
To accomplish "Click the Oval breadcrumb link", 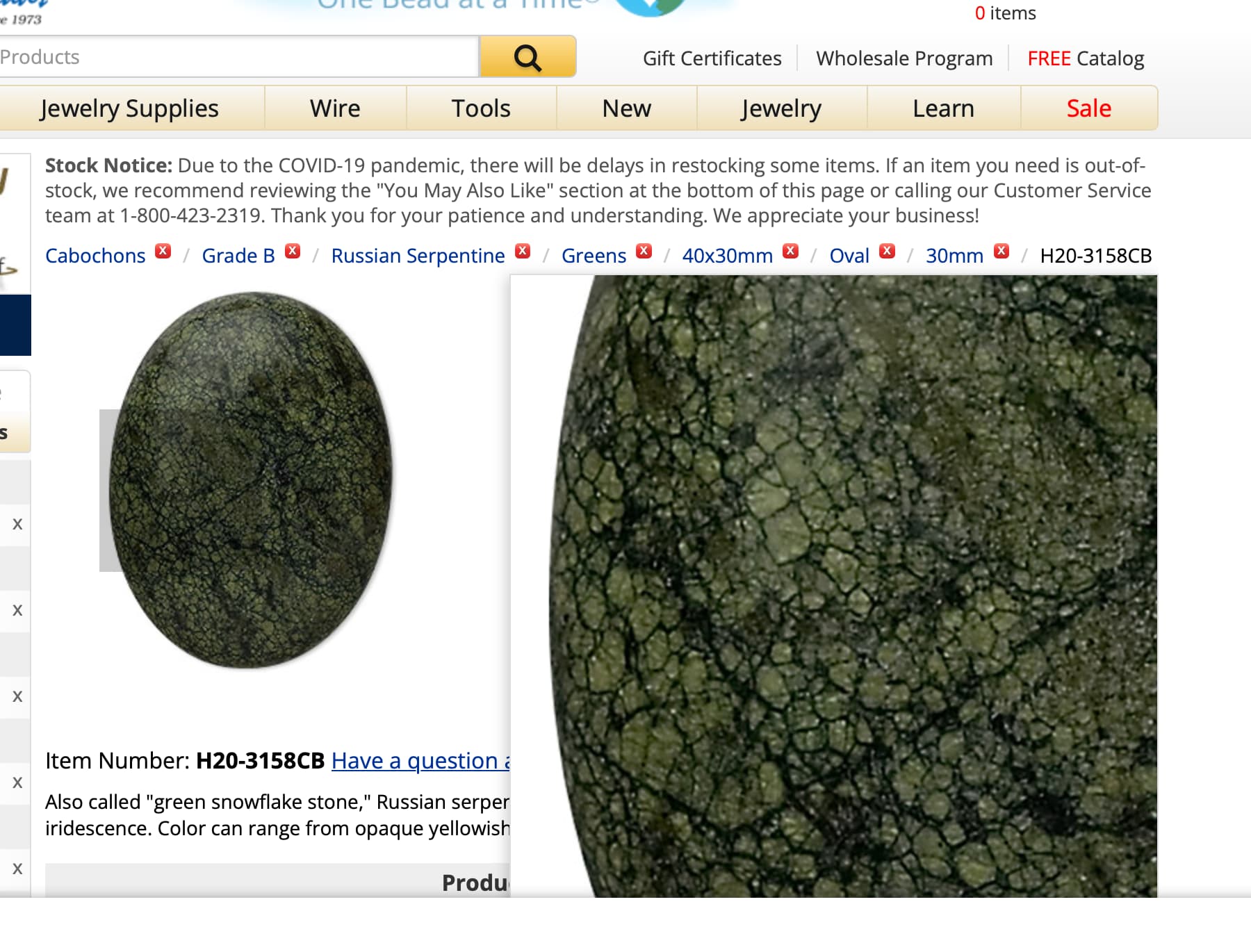I will click(x=849, y=256).
